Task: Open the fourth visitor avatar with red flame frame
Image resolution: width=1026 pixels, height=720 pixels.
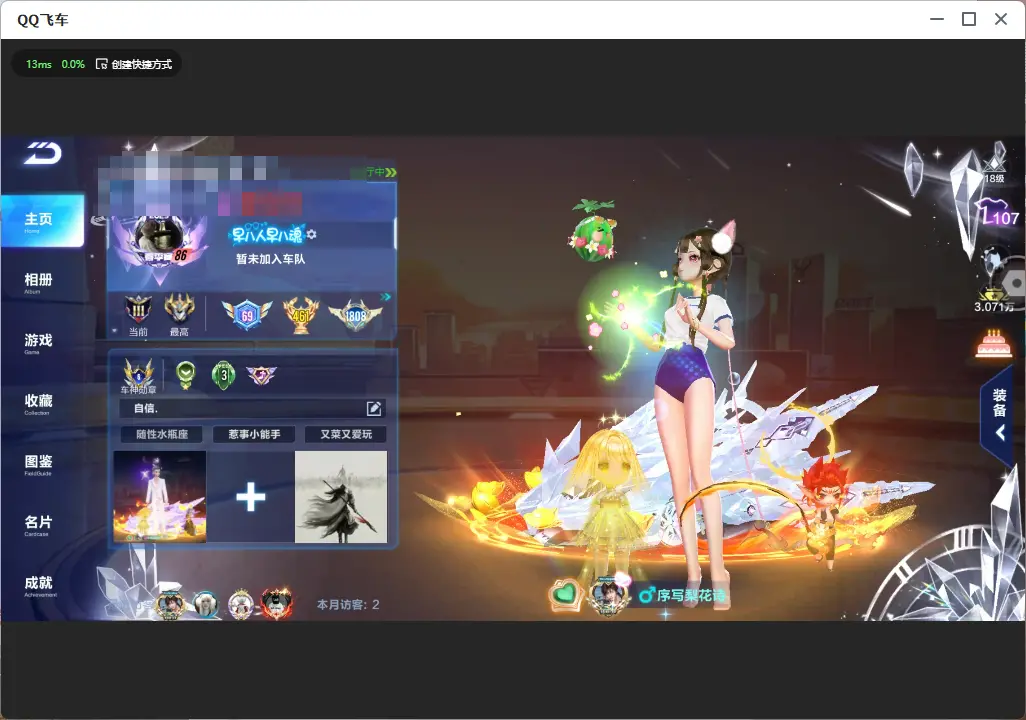Action: tap(277, 603)
